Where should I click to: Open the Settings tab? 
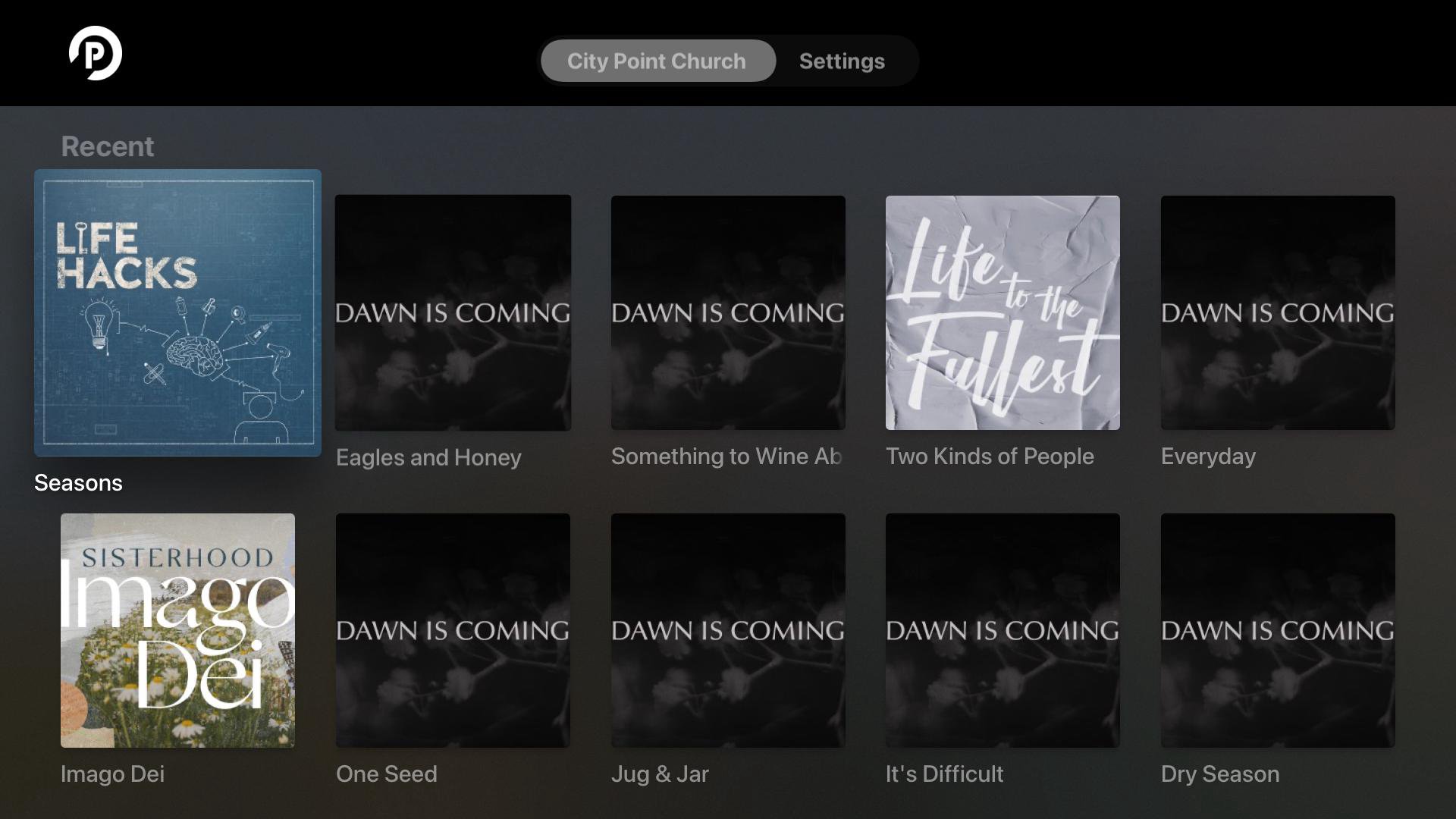[x=842, y=61]
